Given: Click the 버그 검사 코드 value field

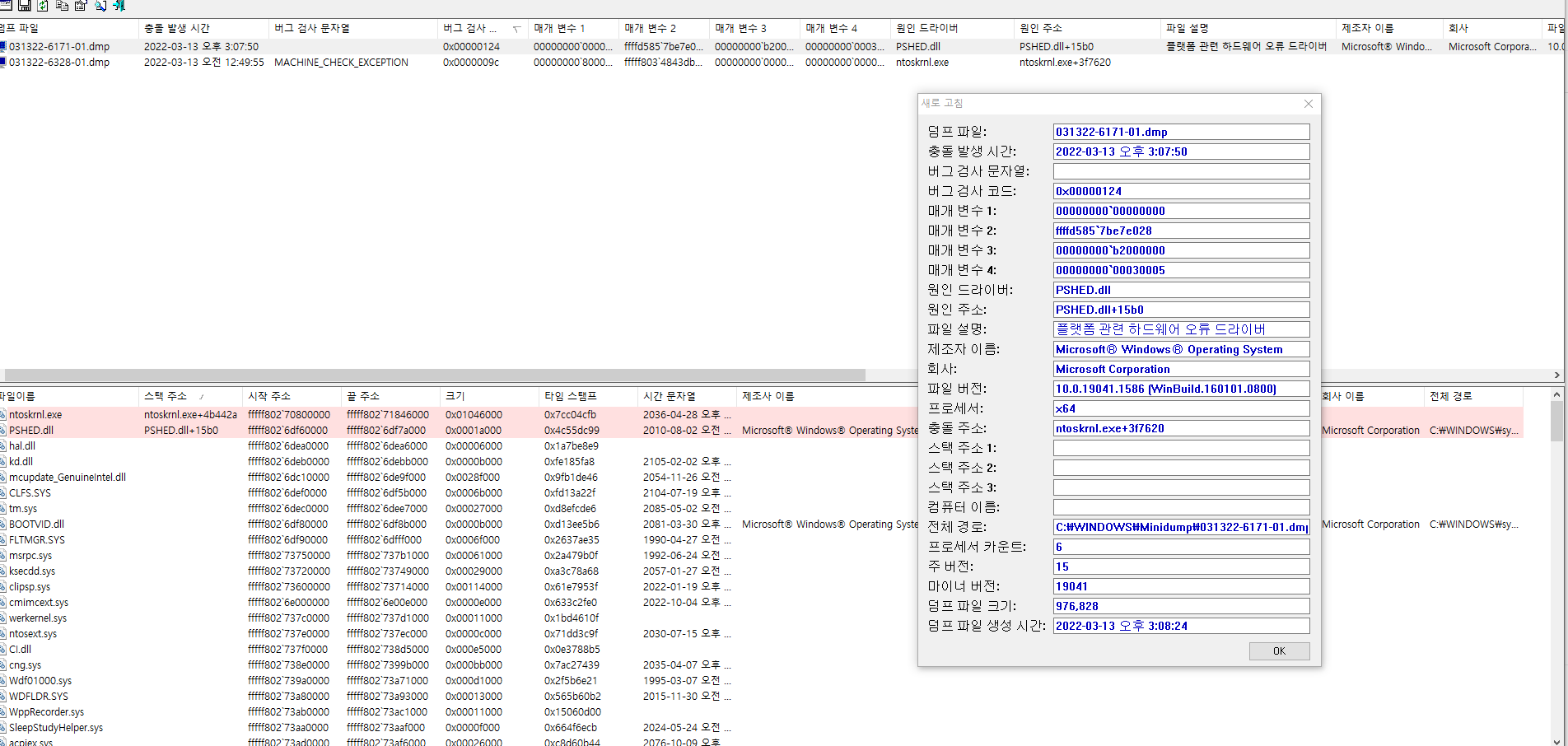Looking at the screenshot, I should coord(1180,191).
